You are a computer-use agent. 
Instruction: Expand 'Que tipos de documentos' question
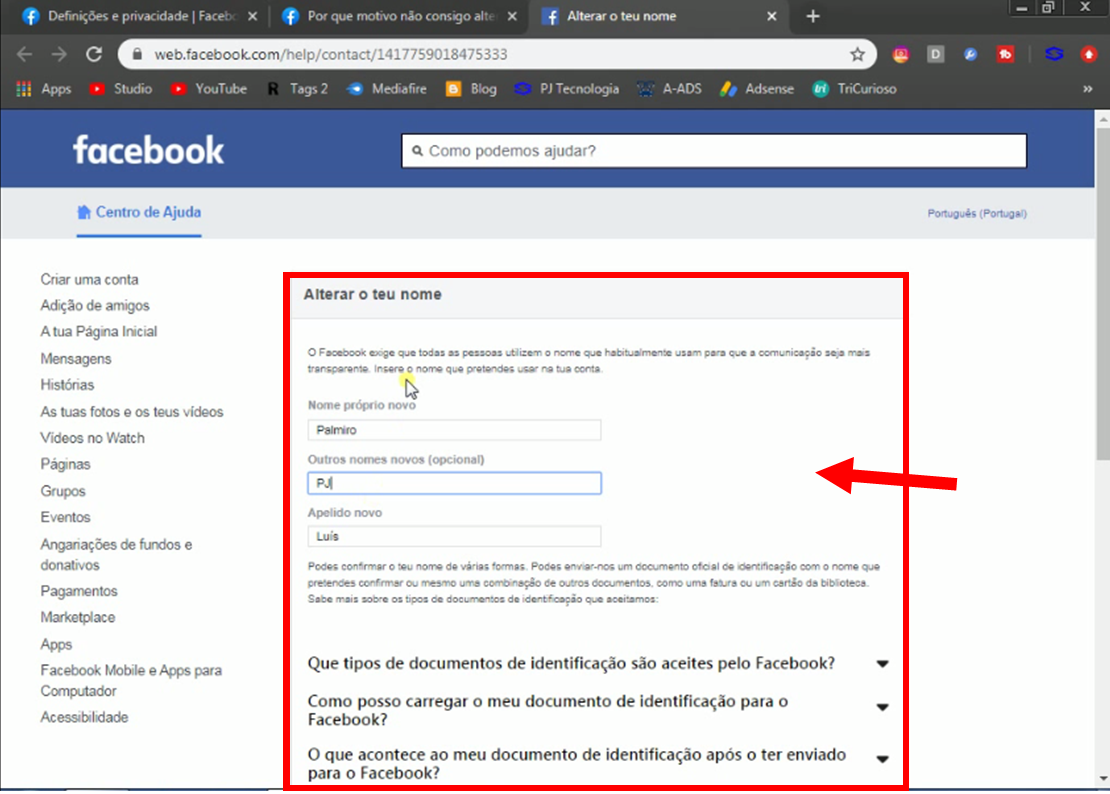tap(882, 664)
